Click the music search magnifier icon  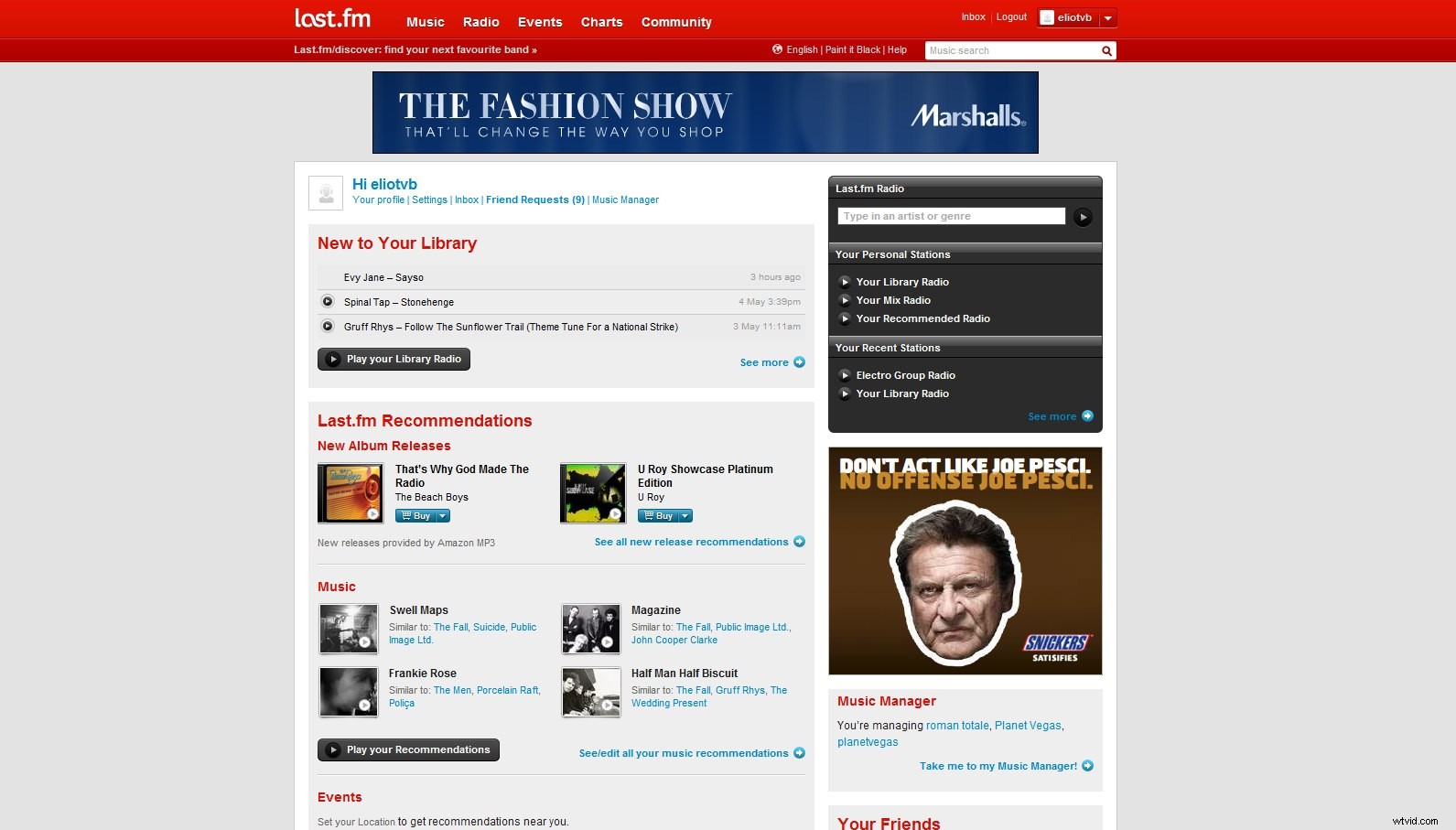coord(1106,51)
